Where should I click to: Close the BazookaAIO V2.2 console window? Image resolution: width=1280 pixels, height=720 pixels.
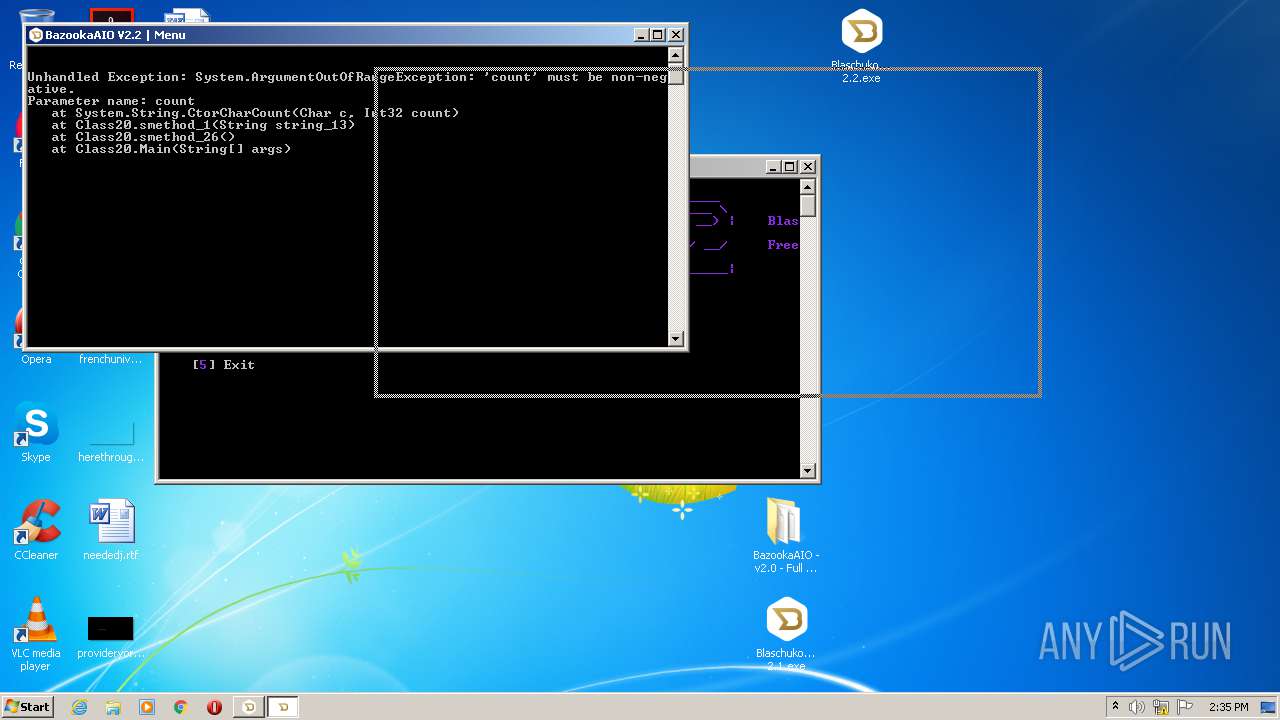675,35
